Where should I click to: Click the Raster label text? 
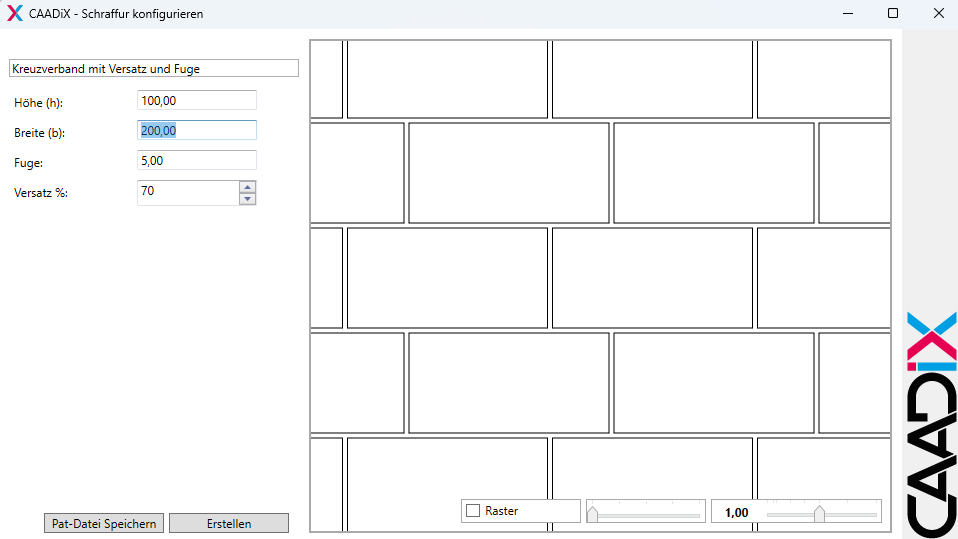pyautogui.click(x=502, y=511)
